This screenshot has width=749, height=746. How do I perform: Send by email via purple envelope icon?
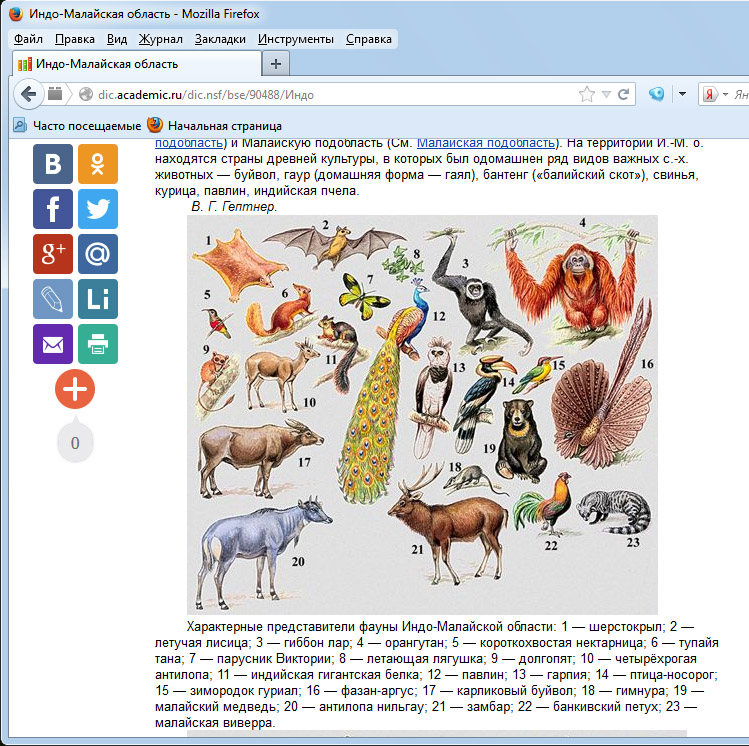click(x=52, y=344)
